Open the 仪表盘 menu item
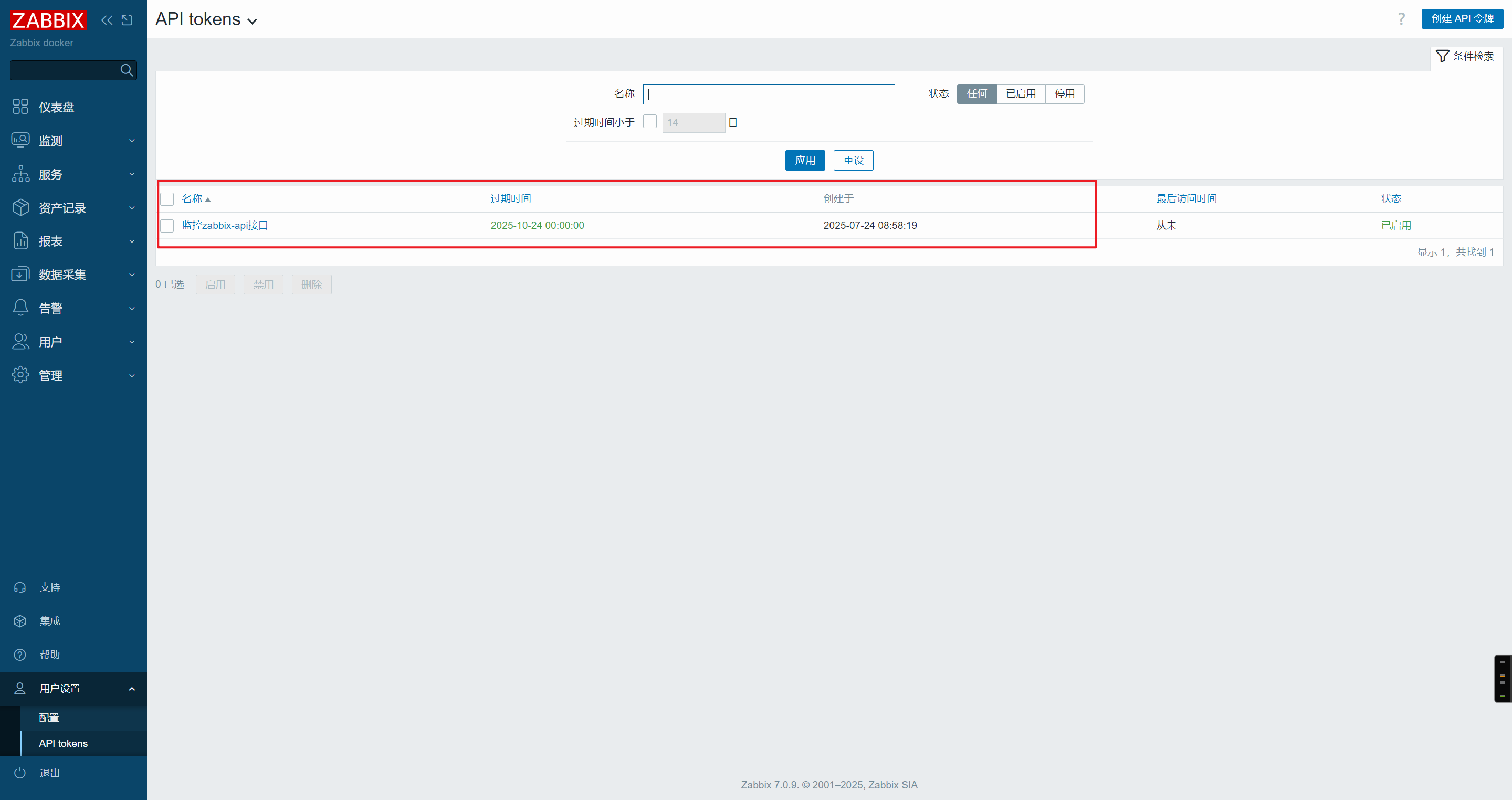The height and width of the screenshot is (800, 1512). [x=73, y=107]
